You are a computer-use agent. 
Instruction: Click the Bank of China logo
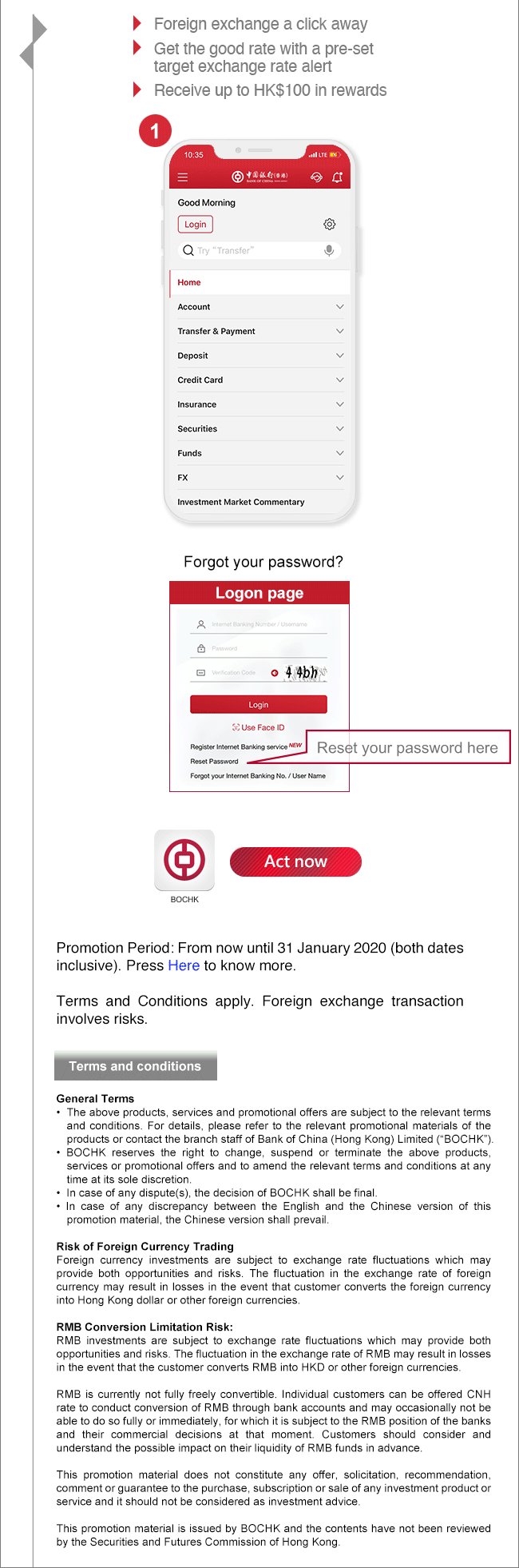point(260,177)
